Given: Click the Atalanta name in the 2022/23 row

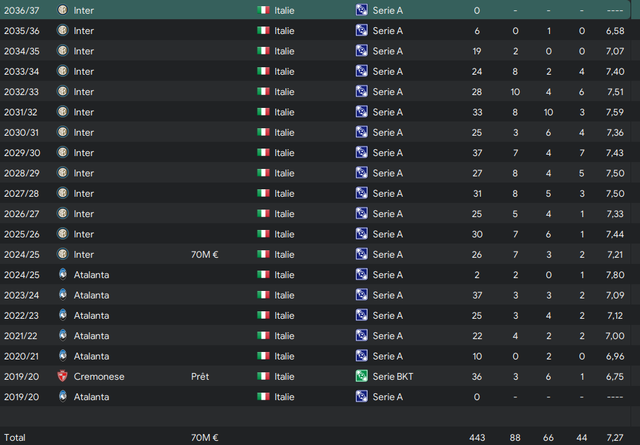Looking at the screenshot, I should pos(91,316).
